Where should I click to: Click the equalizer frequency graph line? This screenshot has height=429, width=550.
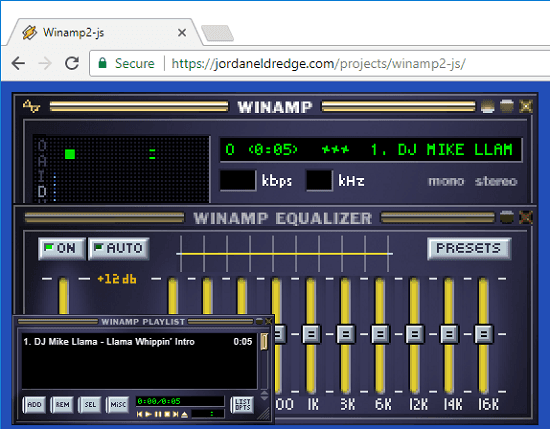[284, 254]
